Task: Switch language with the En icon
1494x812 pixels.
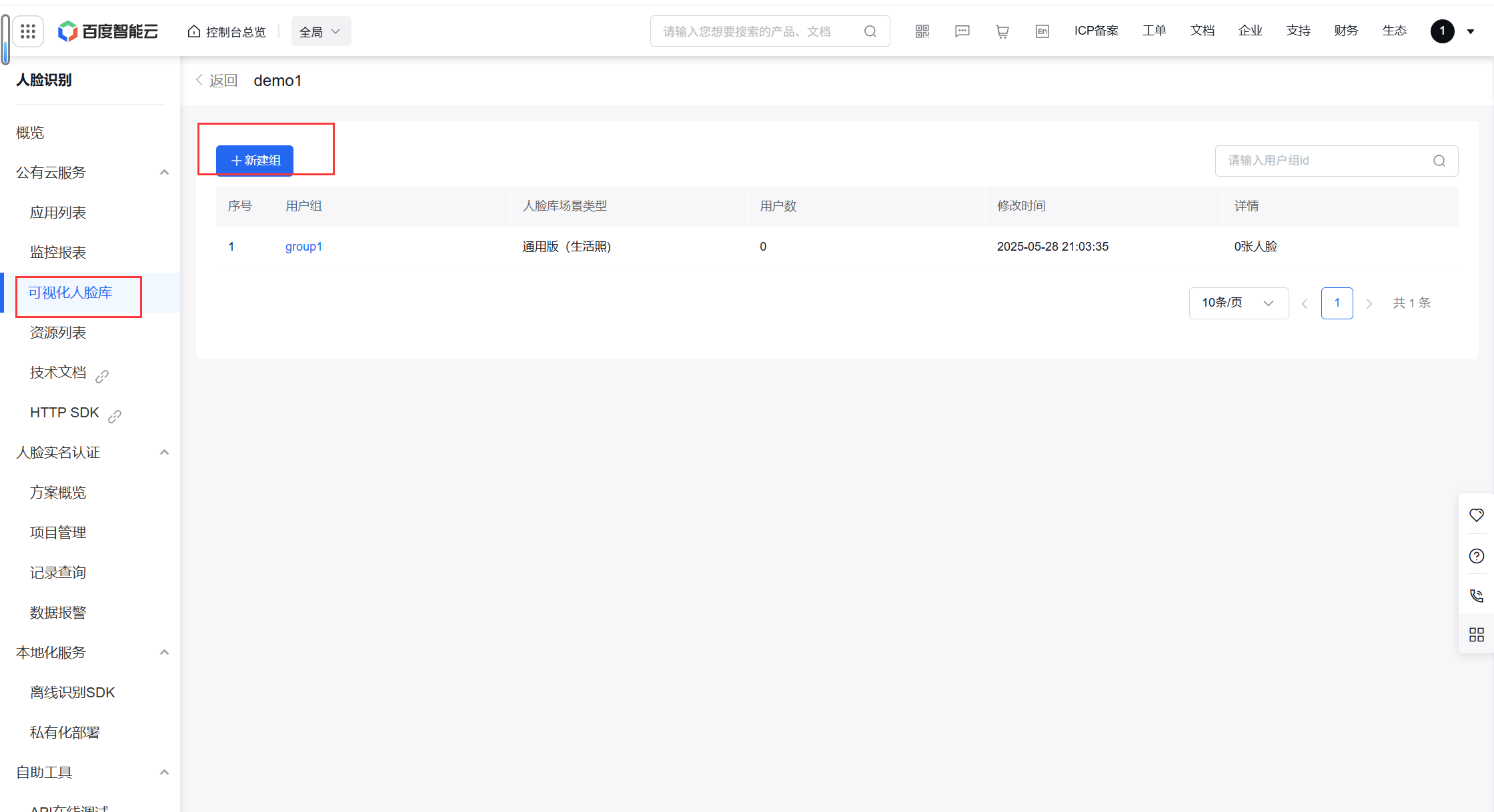Action: click(1042, 31)
